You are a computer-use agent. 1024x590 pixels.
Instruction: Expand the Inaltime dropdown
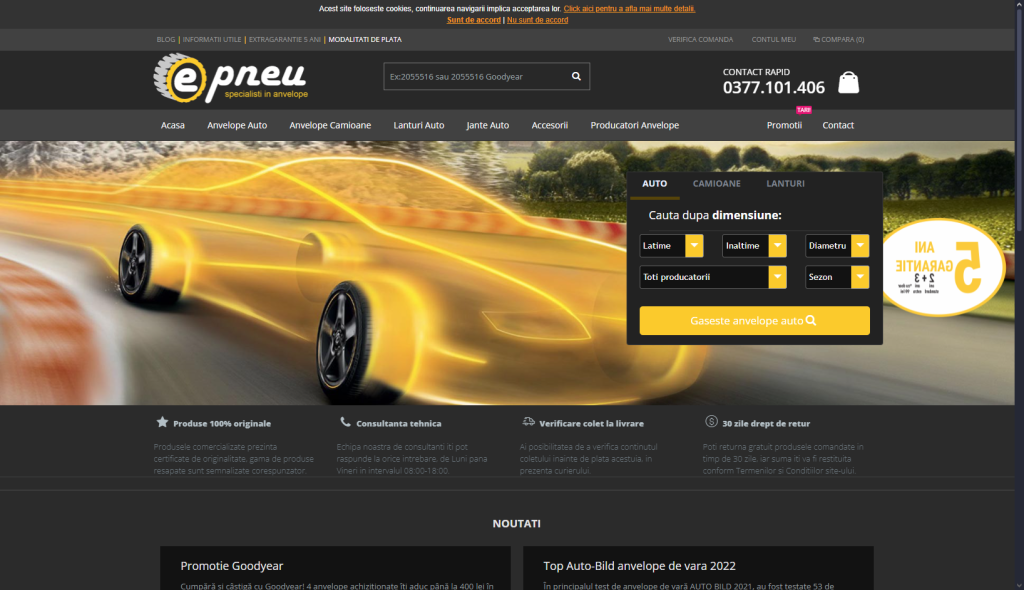coord(754,246)
